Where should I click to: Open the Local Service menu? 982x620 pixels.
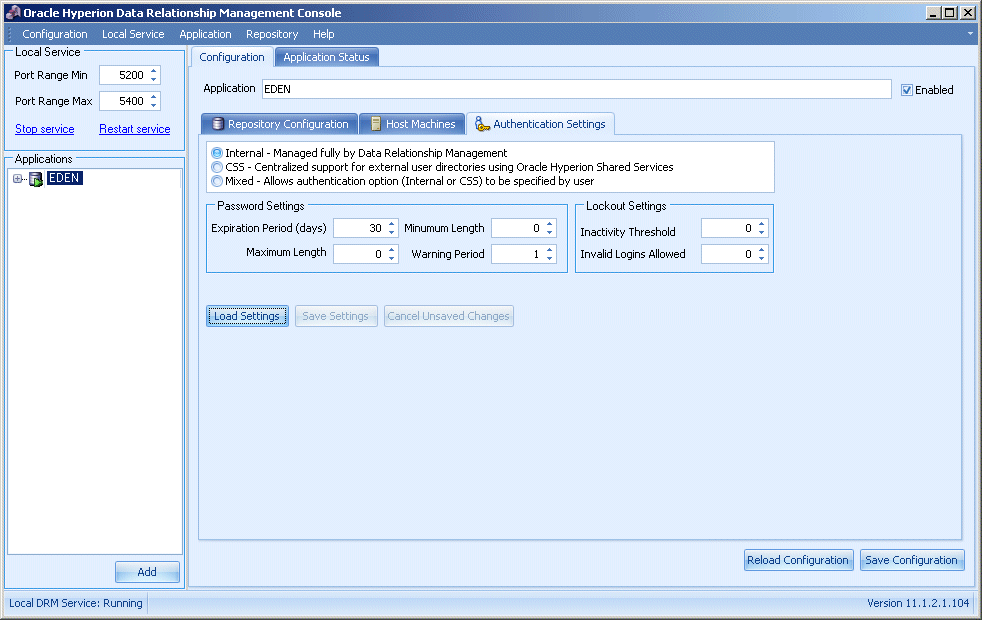133,34
